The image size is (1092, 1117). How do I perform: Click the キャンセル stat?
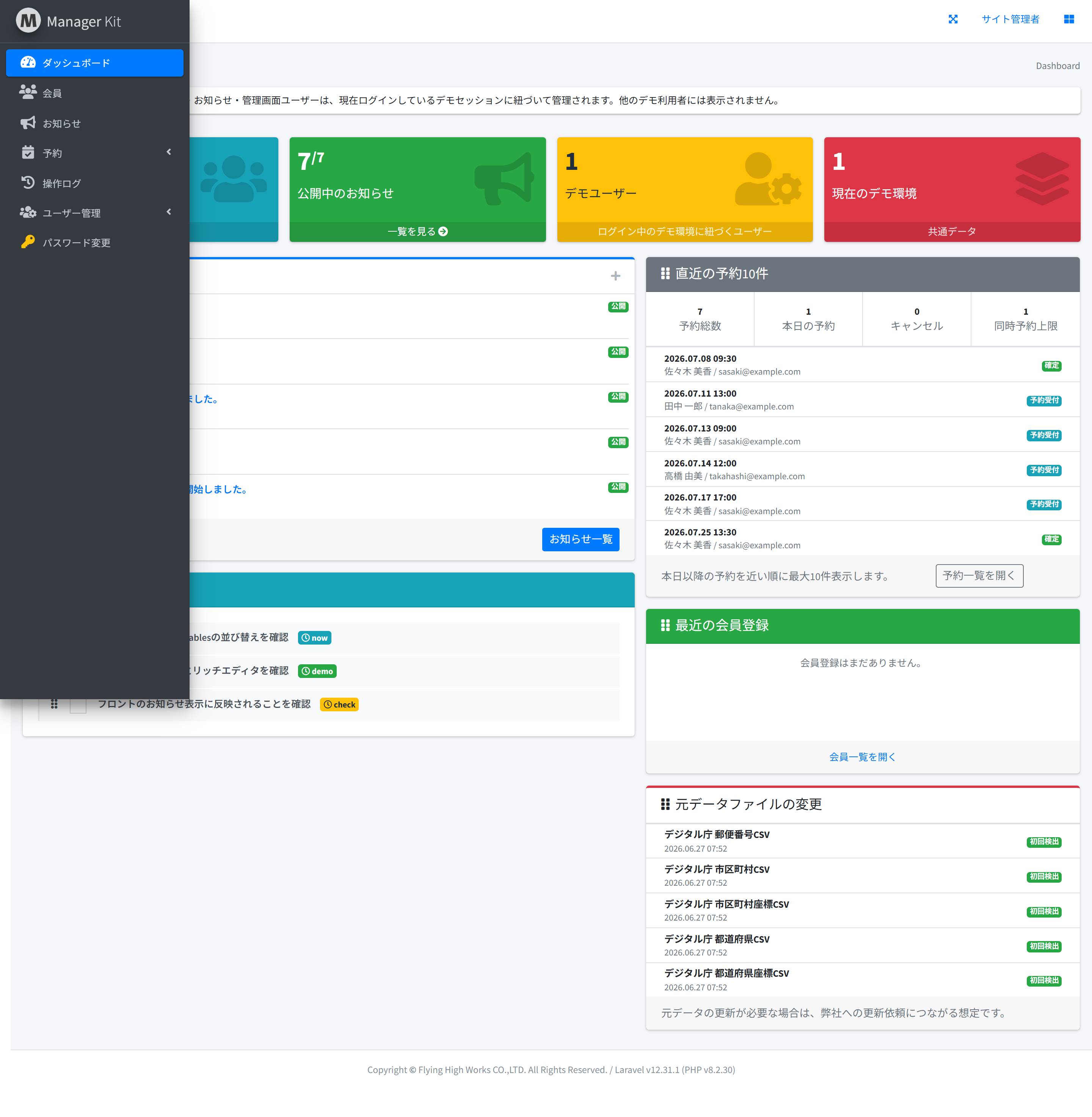(x=916, y=319)
